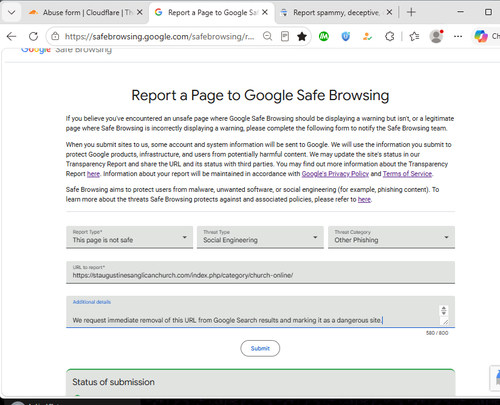Click the browser Back arrow
This screenshot has height=405, width=500.
click(11, 36)
